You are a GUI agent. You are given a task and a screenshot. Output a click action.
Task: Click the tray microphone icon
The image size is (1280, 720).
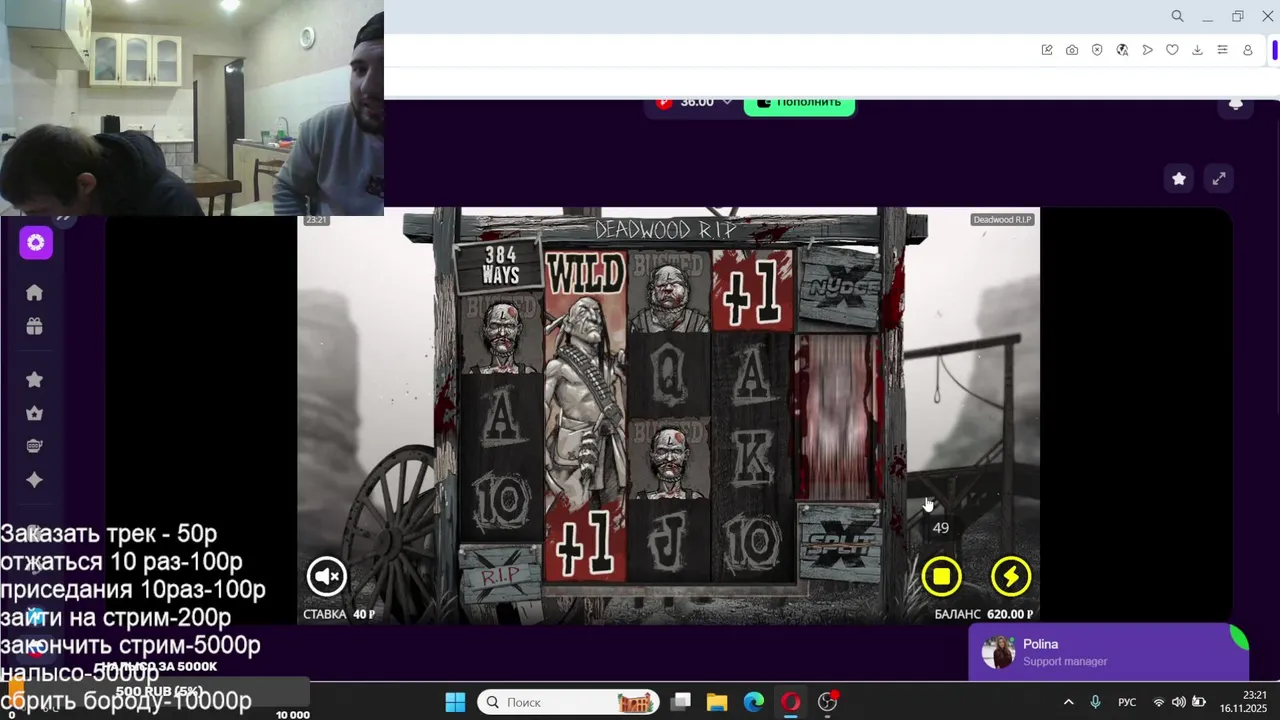coord(1095,702)
